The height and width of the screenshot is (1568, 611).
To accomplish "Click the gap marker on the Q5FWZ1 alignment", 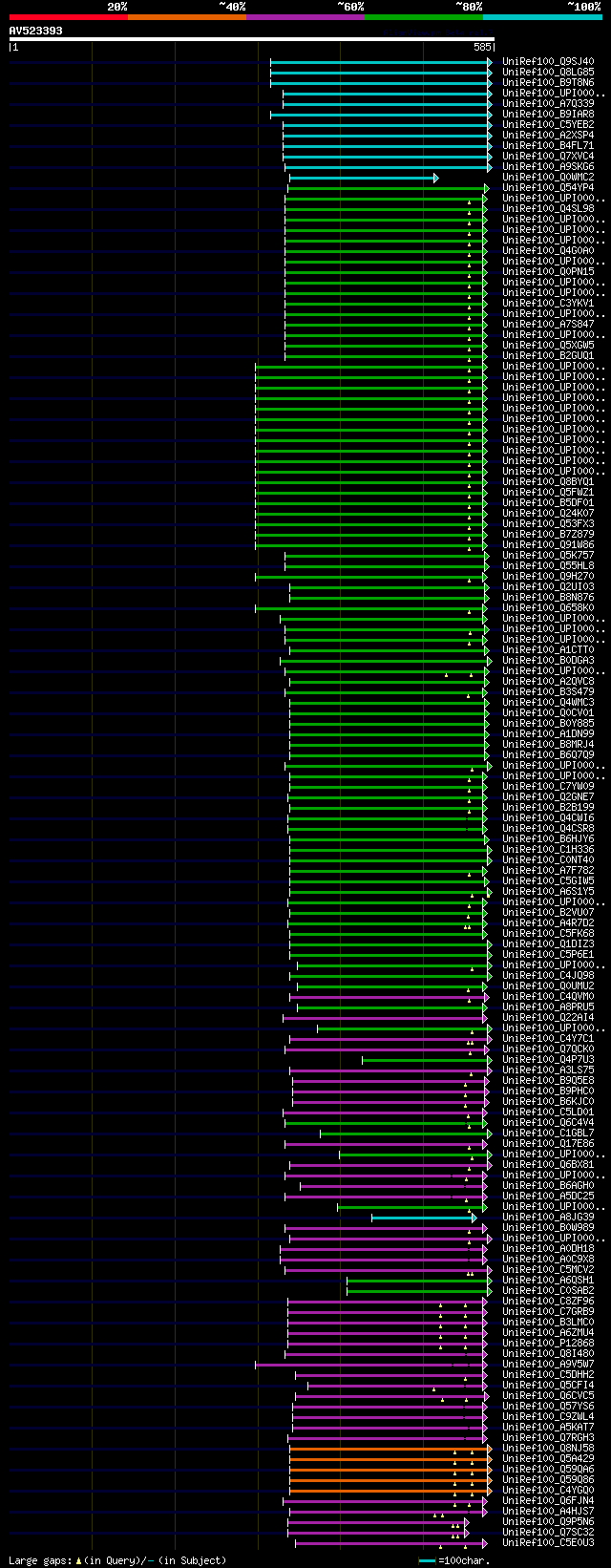I will pos(469,497).
